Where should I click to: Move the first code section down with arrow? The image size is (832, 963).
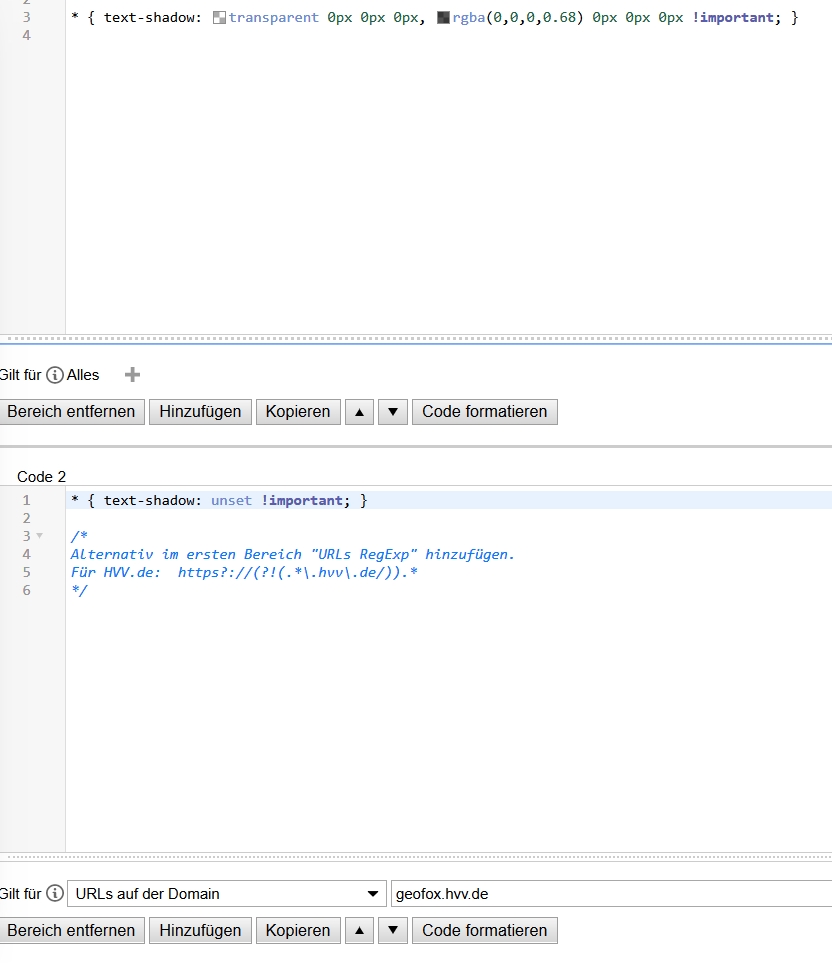(x=393, y=412)
